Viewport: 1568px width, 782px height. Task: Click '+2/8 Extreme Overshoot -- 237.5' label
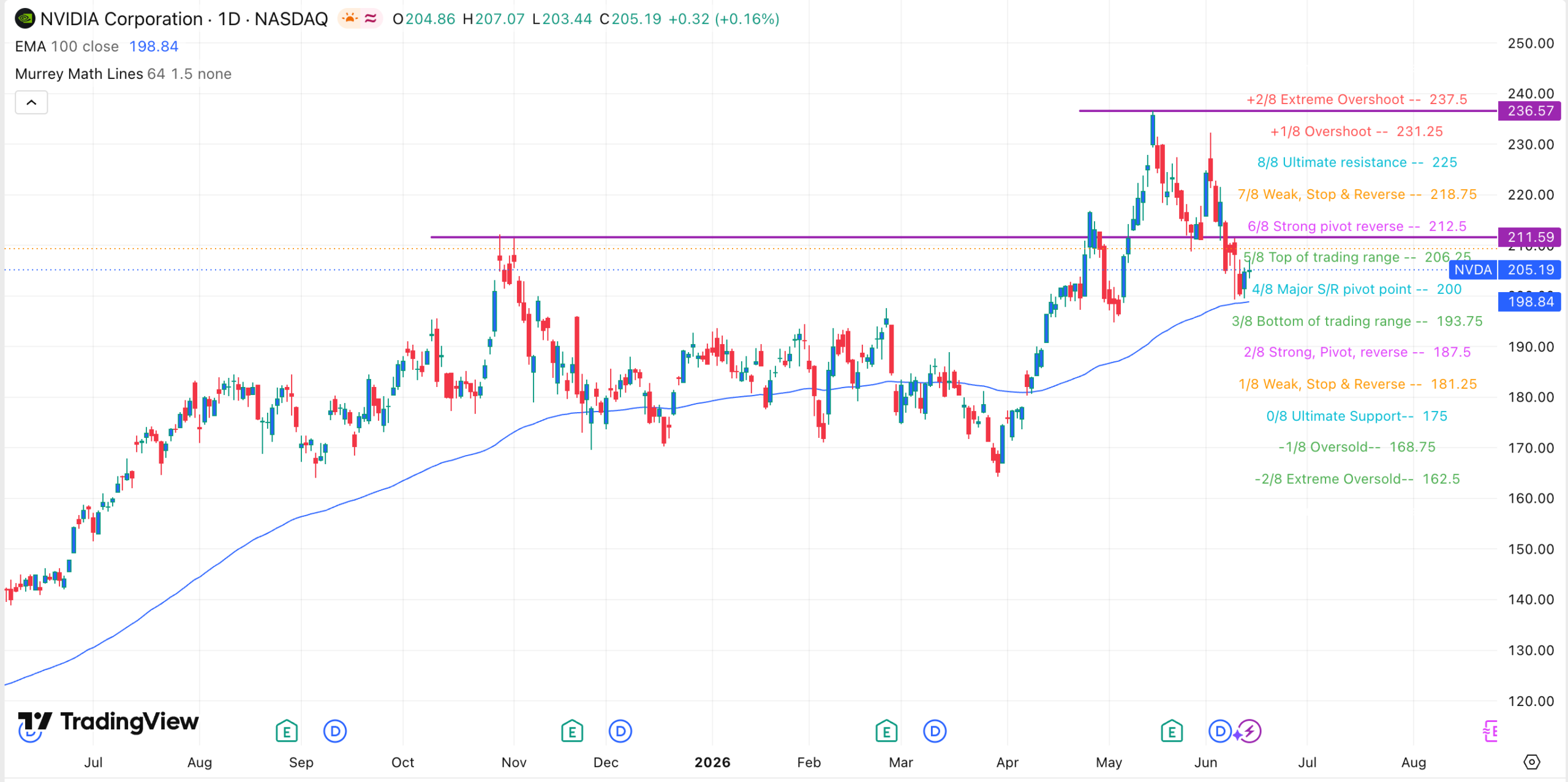coord(1357,100)
